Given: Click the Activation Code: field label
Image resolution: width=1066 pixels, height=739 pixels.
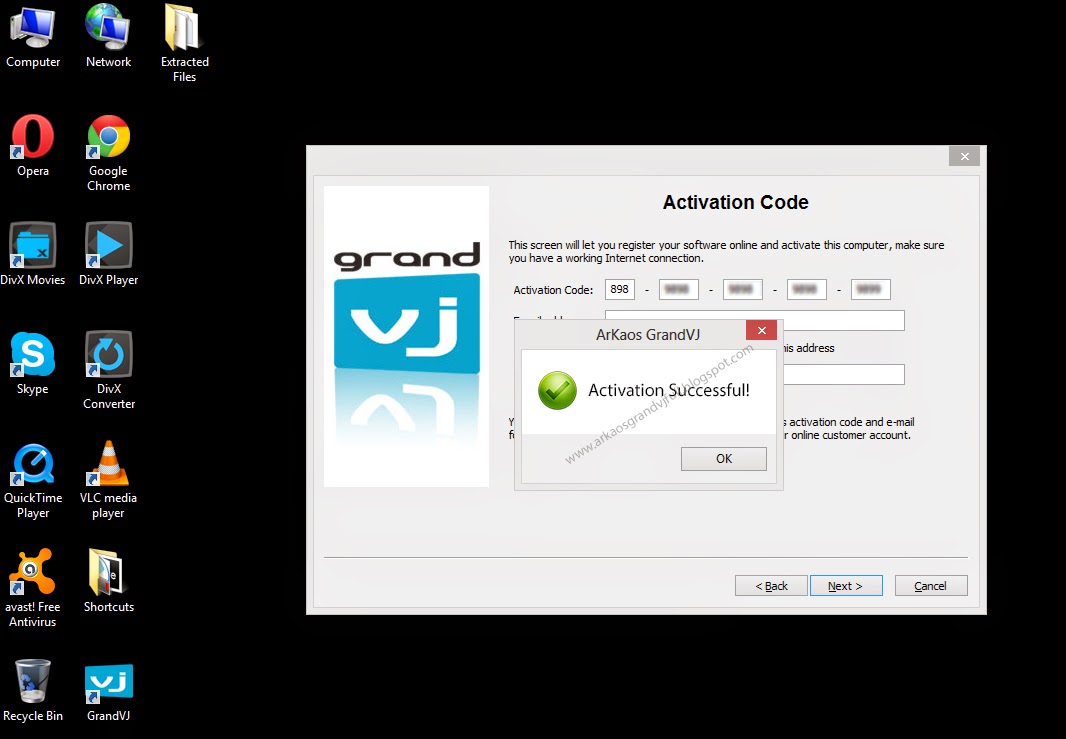Looking at the screenshot, I should [553, 290].
